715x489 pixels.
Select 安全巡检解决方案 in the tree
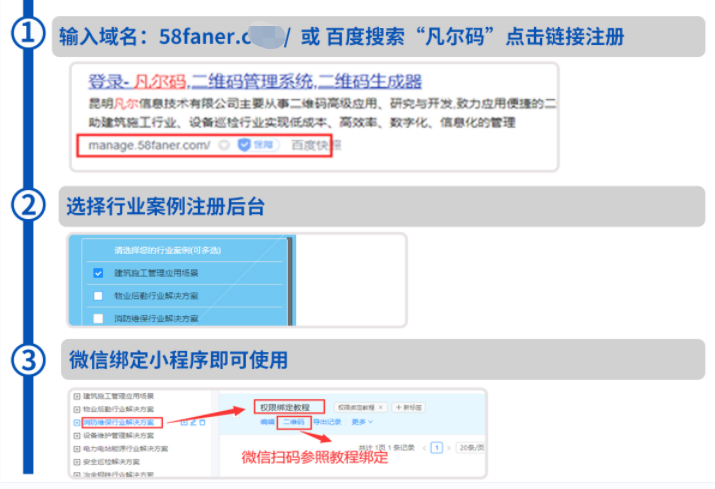tap(111, 462)
